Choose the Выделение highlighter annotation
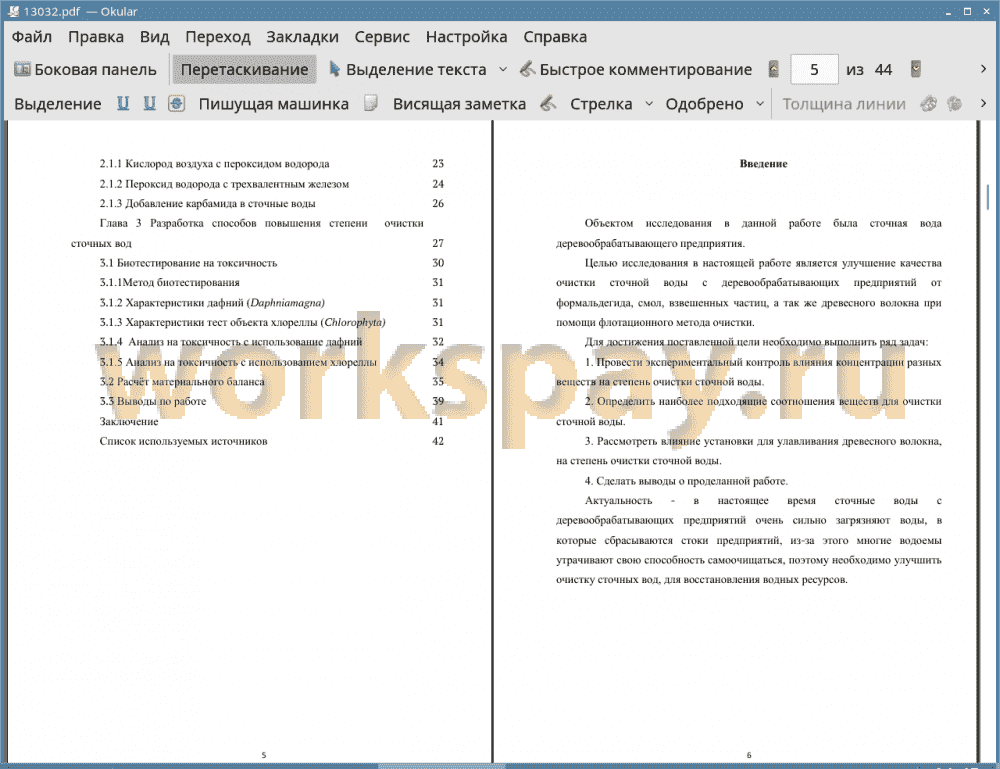Screen dimensions: 1000x769 click(x=57, y=104)
